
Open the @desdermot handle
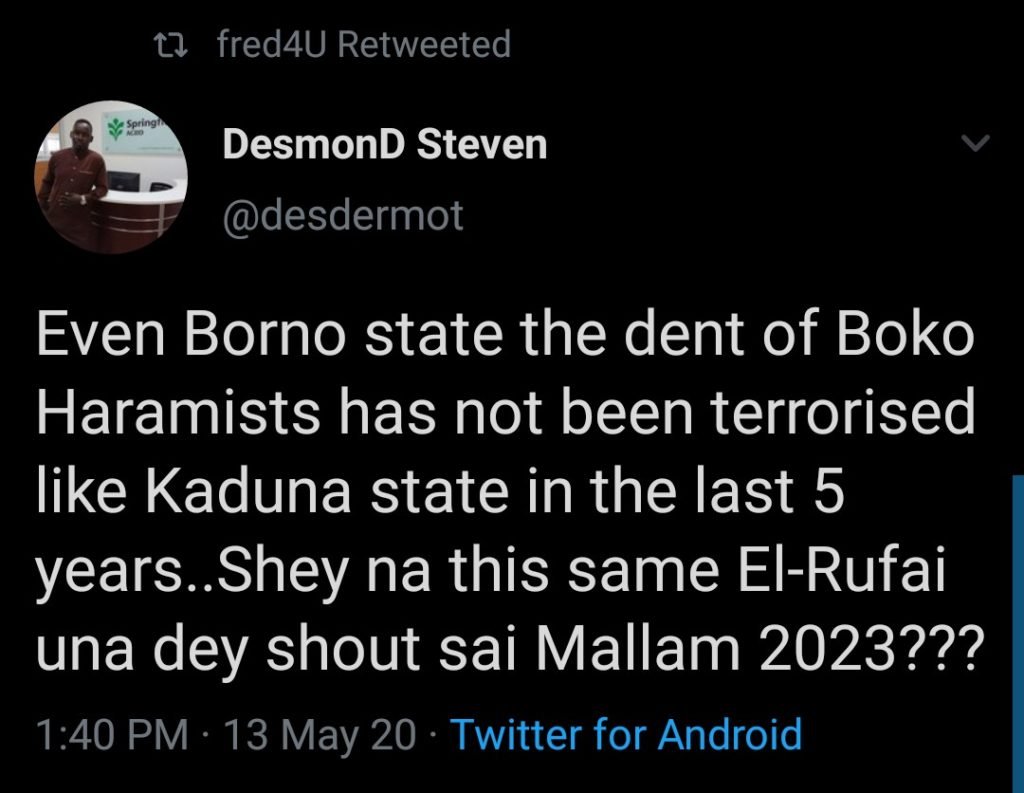click(340, 212)
